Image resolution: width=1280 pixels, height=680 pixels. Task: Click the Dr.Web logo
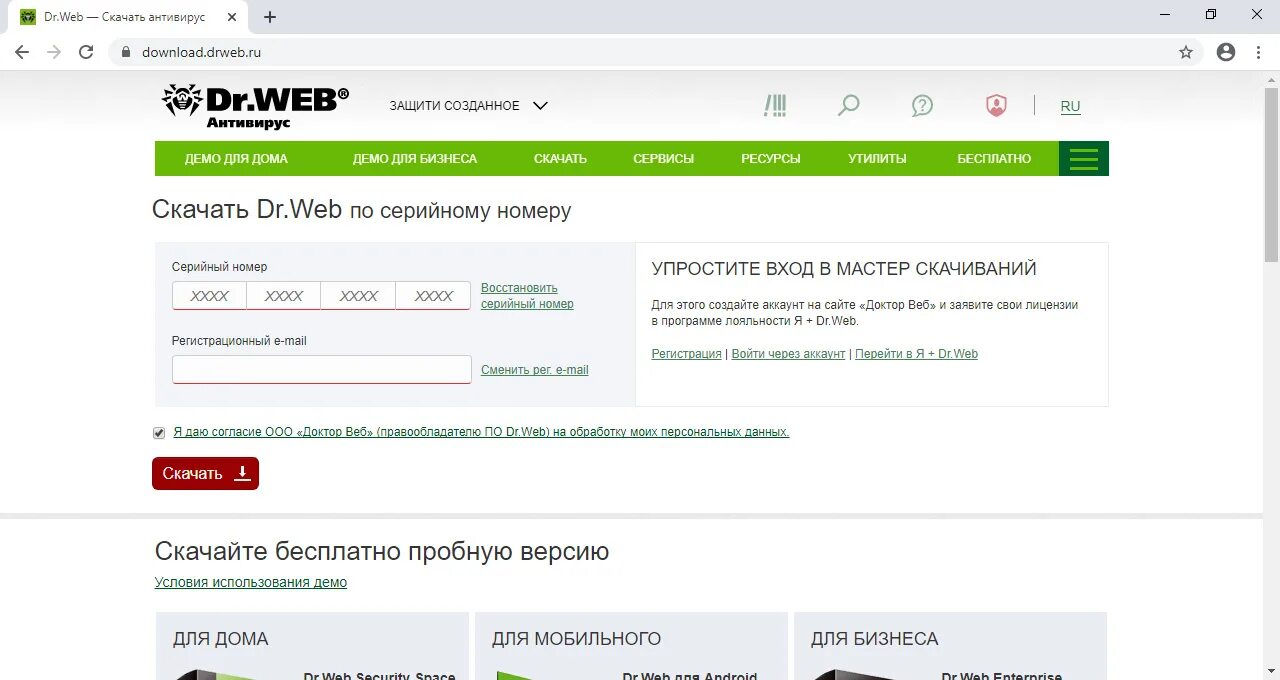tap(256, 107)
